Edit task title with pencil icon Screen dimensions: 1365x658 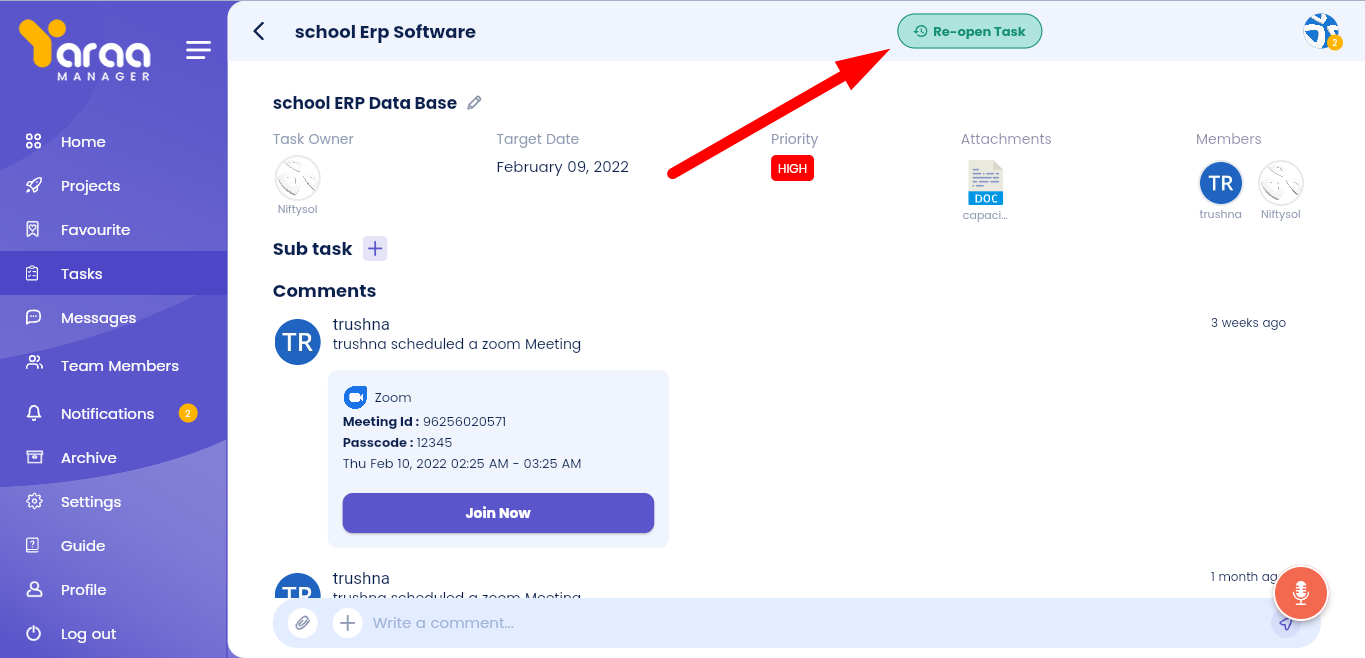475,103
